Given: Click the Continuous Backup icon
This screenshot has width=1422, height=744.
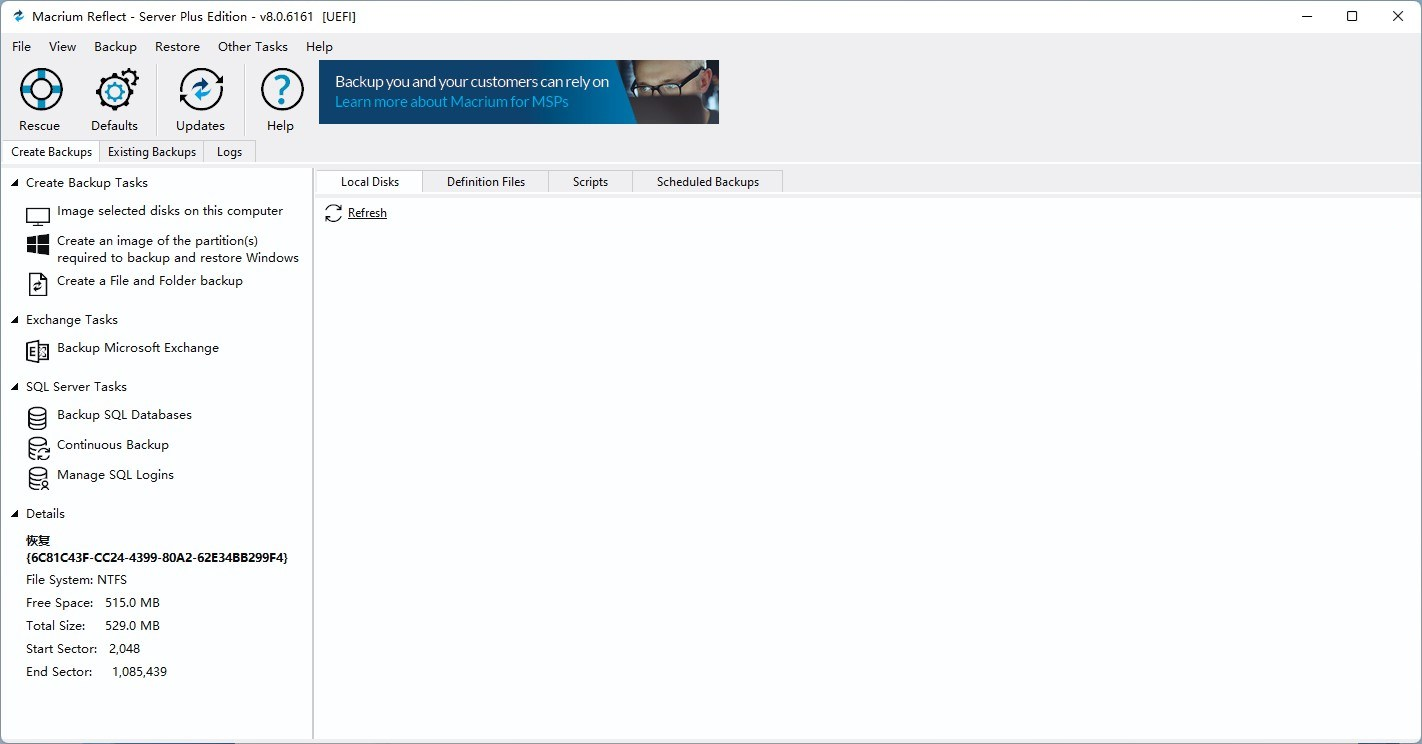Looking at the screenshot, I should click(38, 448).
